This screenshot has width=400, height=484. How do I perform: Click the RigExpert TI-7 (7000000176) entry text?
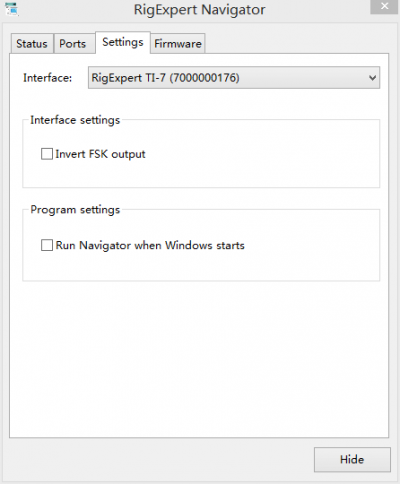point(165,78)
